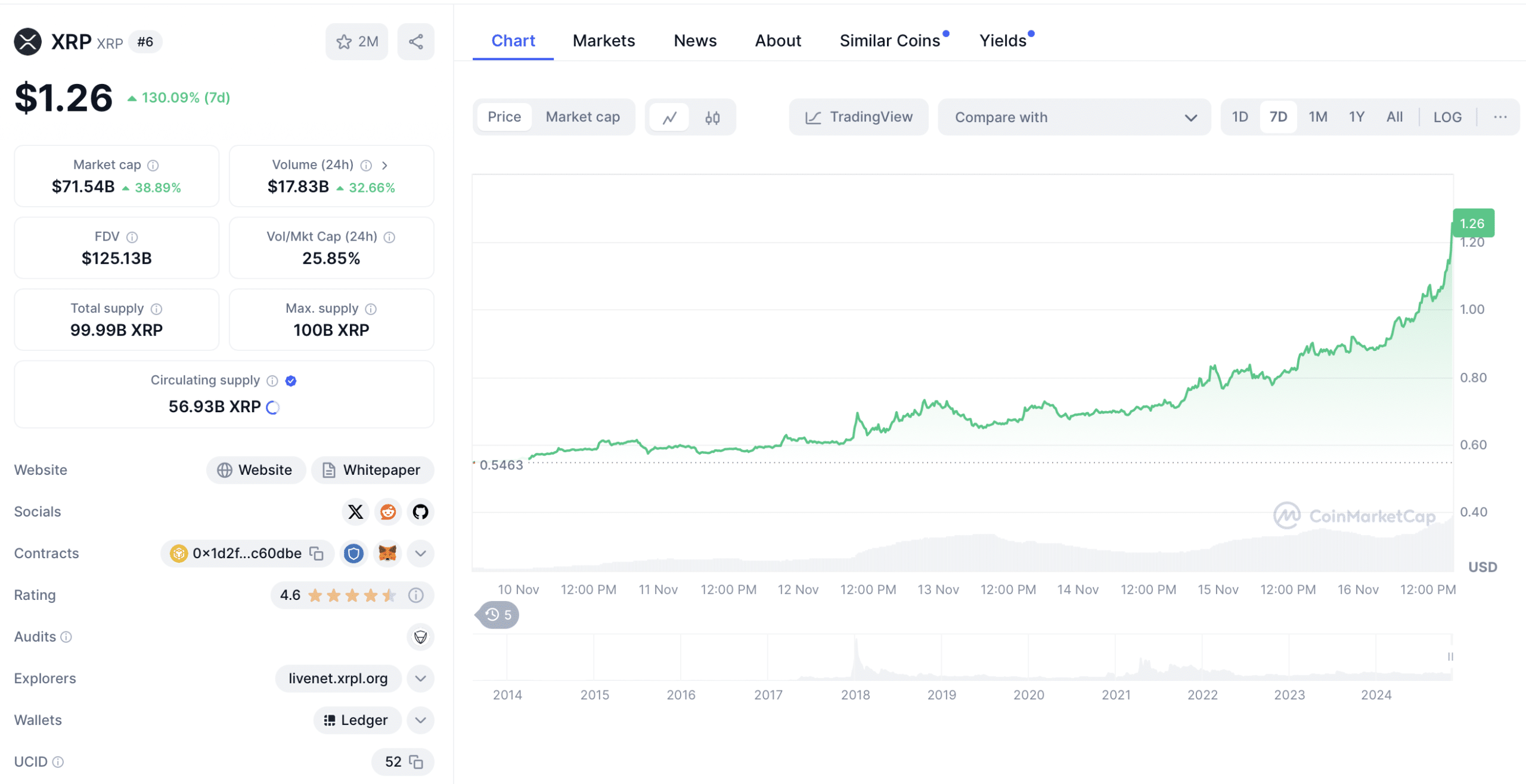Image resolution: width=1526 pixels, height=784 pixels.
Task: Click the share icon next to watchlist
Action: 417,42
